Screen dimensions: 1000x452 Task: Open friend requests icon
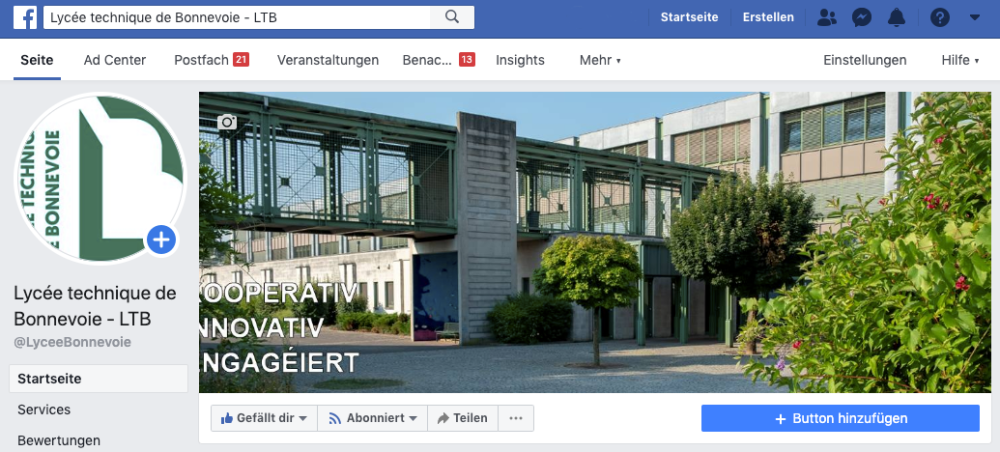tap(827, 17)
